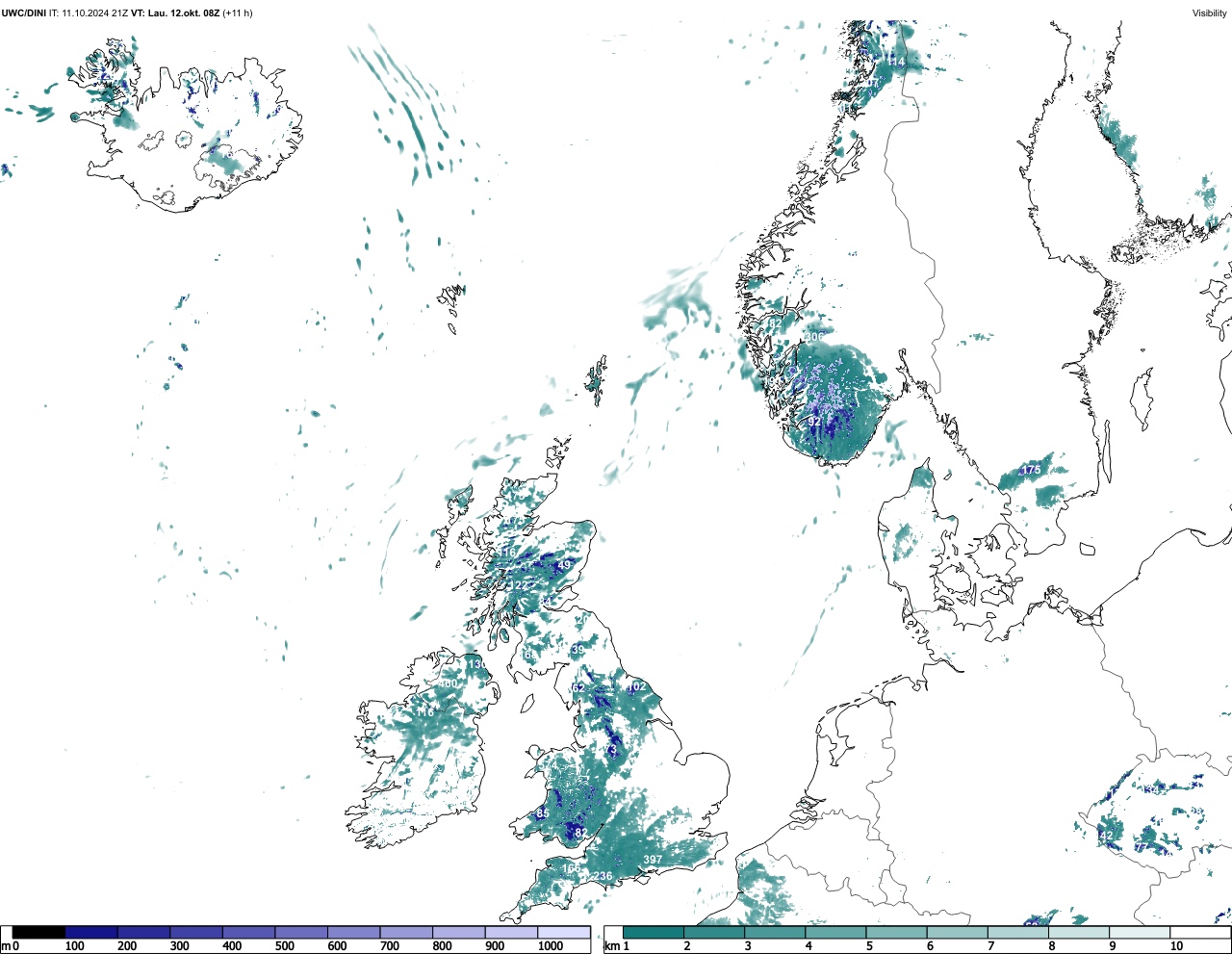
Task: Select the '5' tick label in the km legend
Action: point(869,946)
